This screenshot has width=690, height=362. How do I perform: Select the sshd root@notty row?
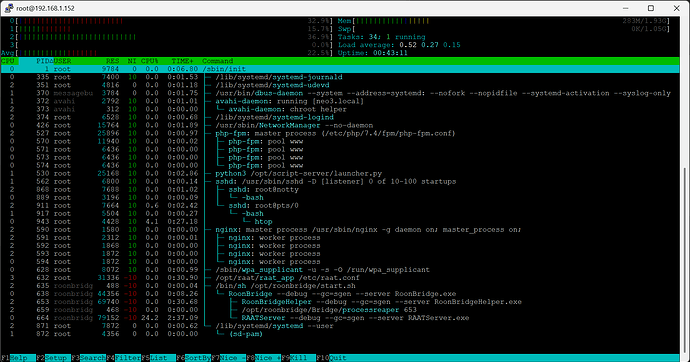(x=340, y=189)
